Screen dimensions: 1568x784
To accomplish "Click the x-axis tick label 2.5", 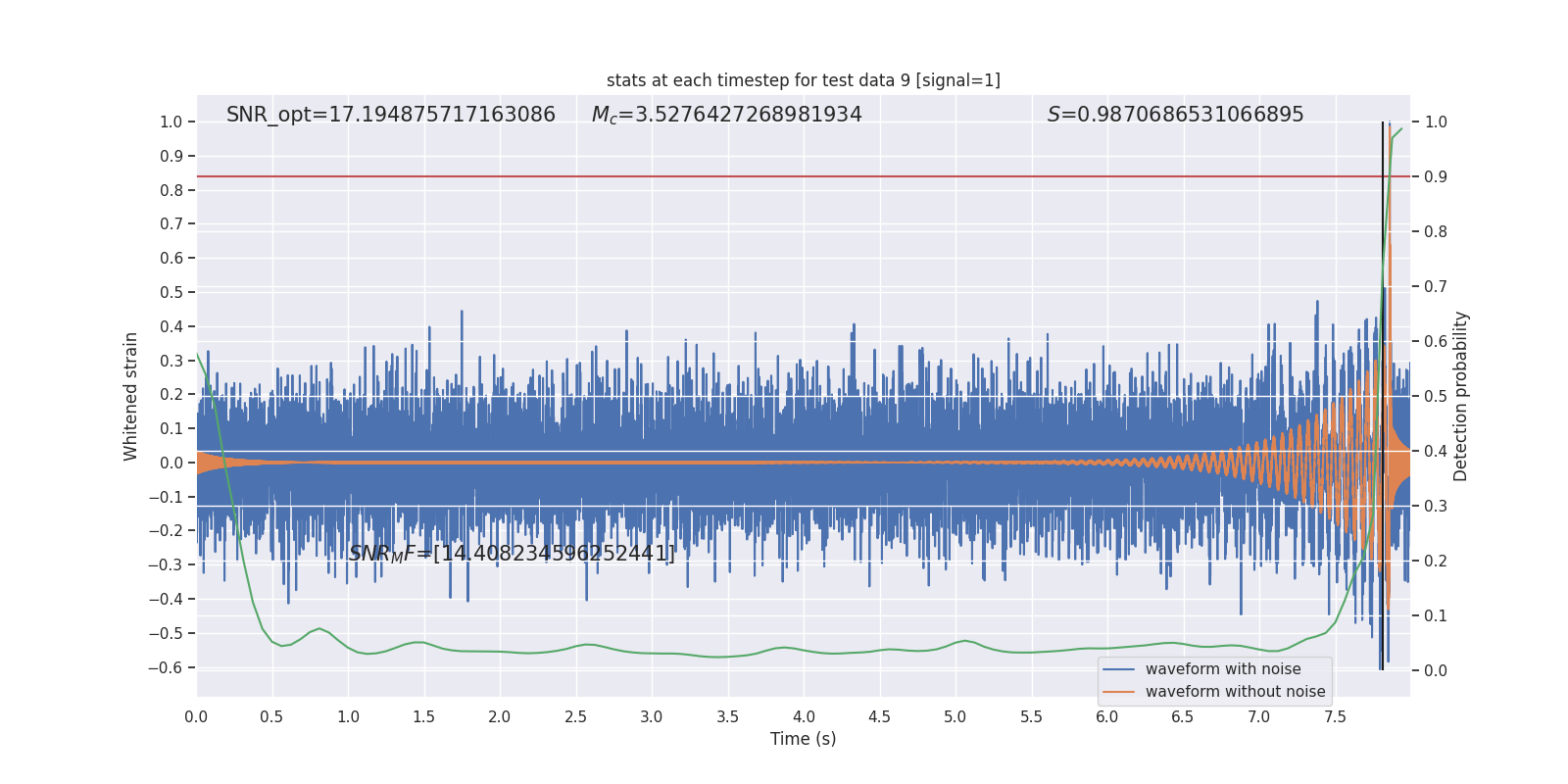I will pos(575,716).
